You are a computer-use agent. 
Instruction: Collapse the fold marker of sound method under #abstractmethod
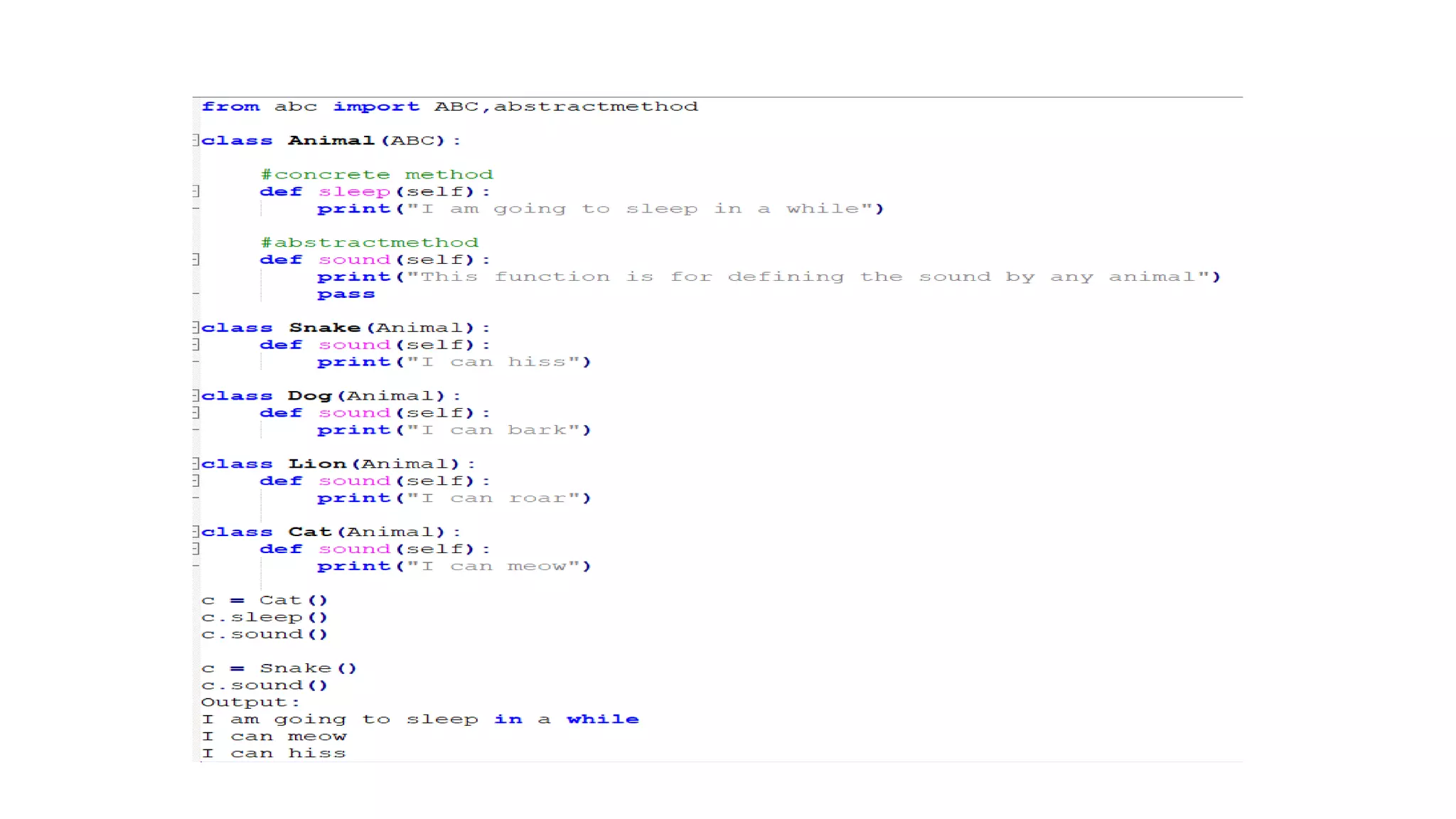196,259
